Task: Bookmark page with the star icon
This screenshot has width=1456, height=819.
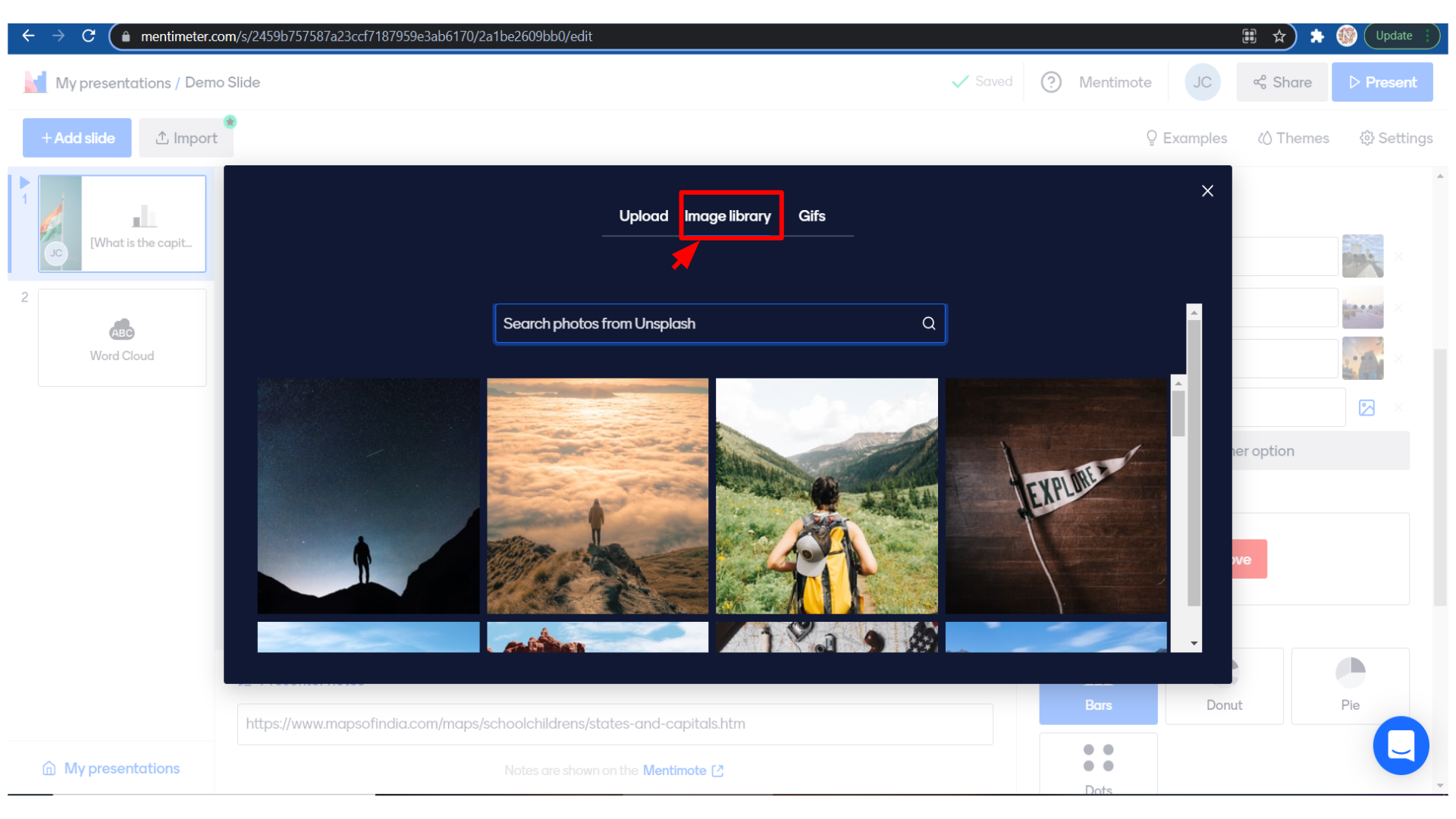Action: [x=1279, y=36]
